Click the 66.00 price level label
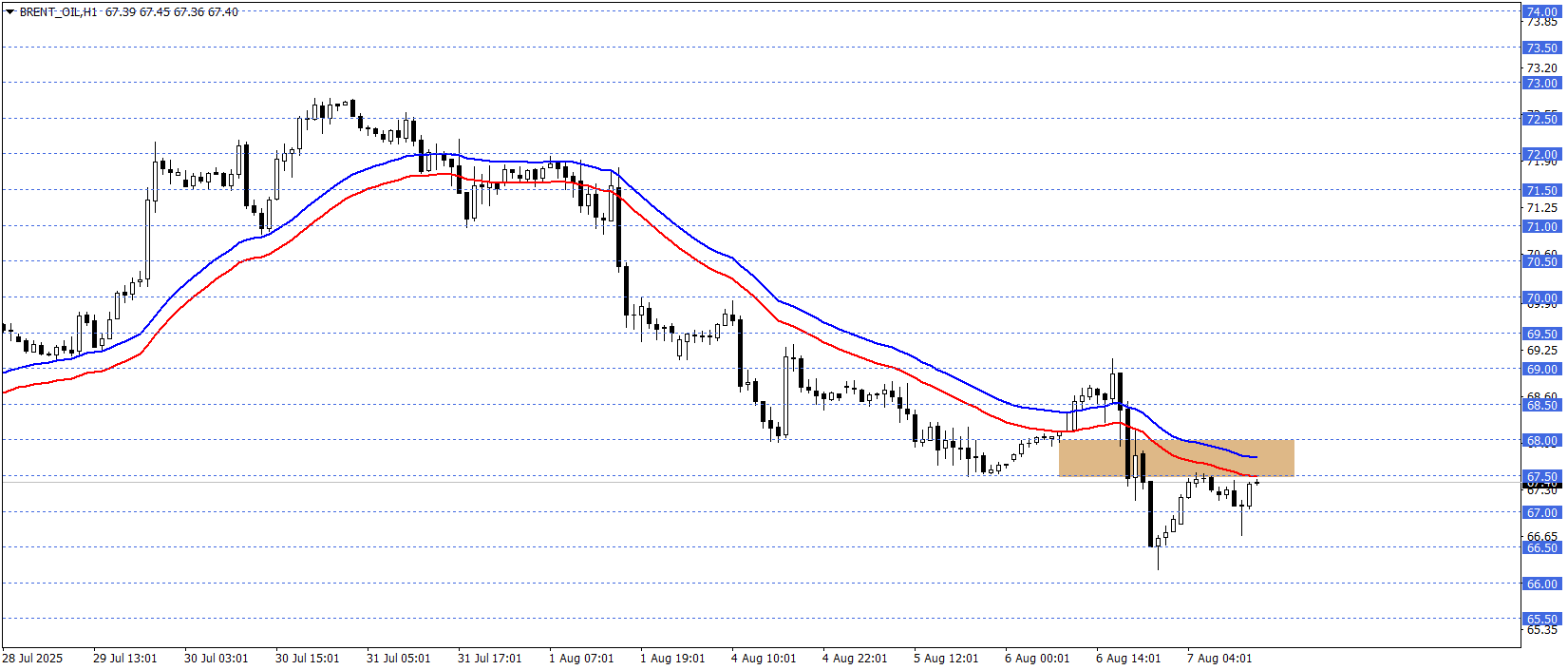1568x670 pixels. point(1541,584)
